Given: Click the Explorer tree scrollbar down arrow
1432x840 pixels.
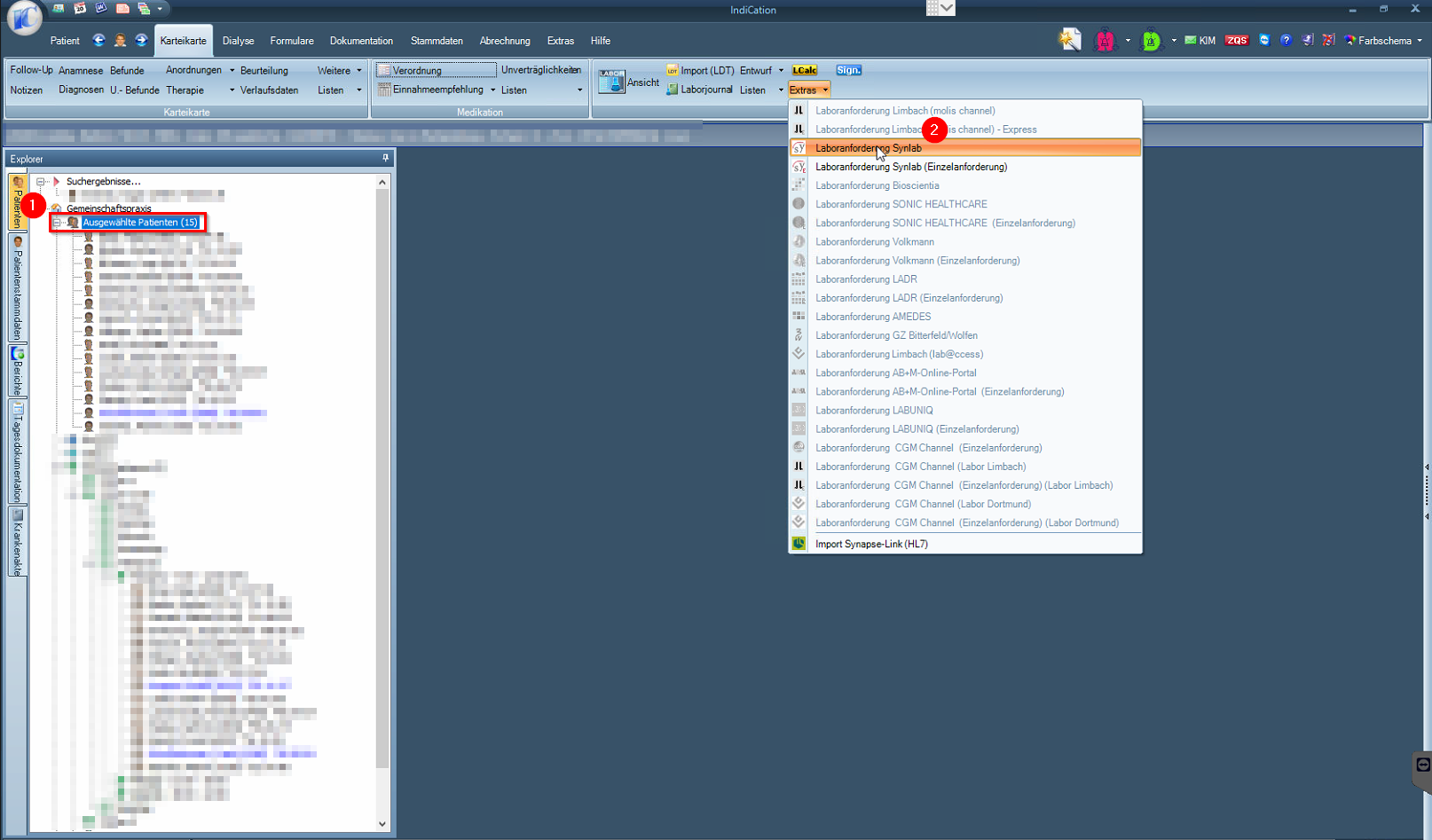Looking at the screenshot, I should coord(382,823).
